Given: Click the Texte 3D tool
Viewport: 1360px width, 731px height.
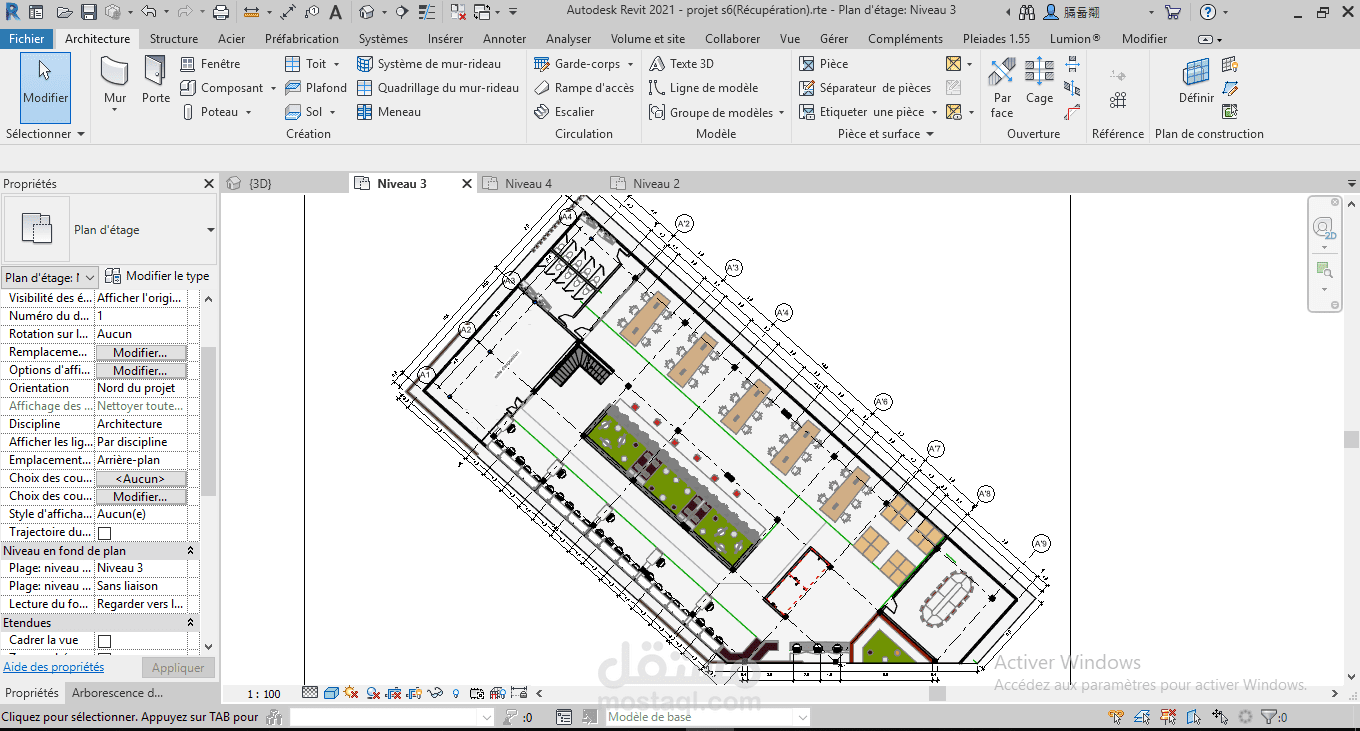Looking at the screenshot, I should point(681,63).
